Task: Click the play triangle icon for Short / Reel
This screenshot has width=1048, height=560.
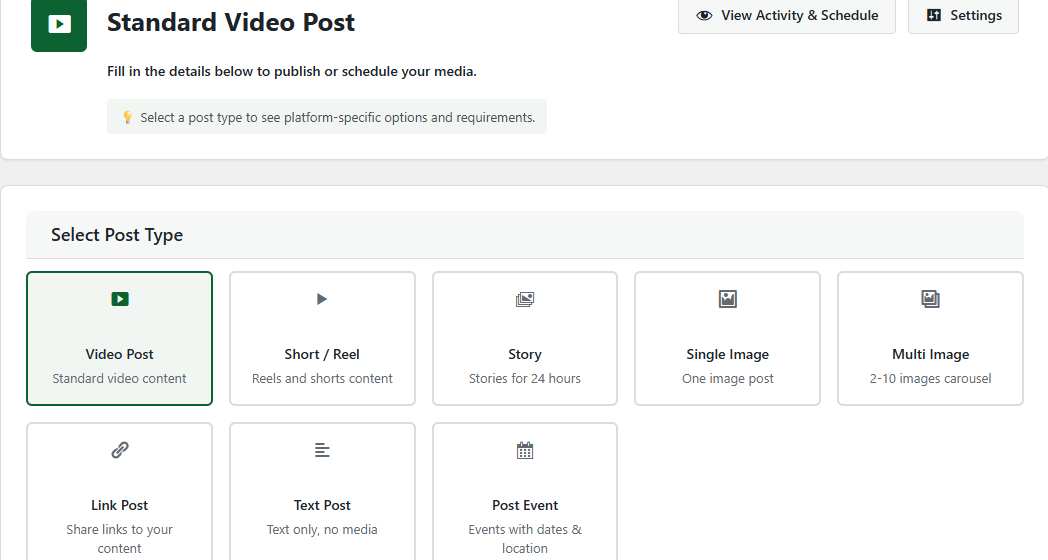Action: 322,299
